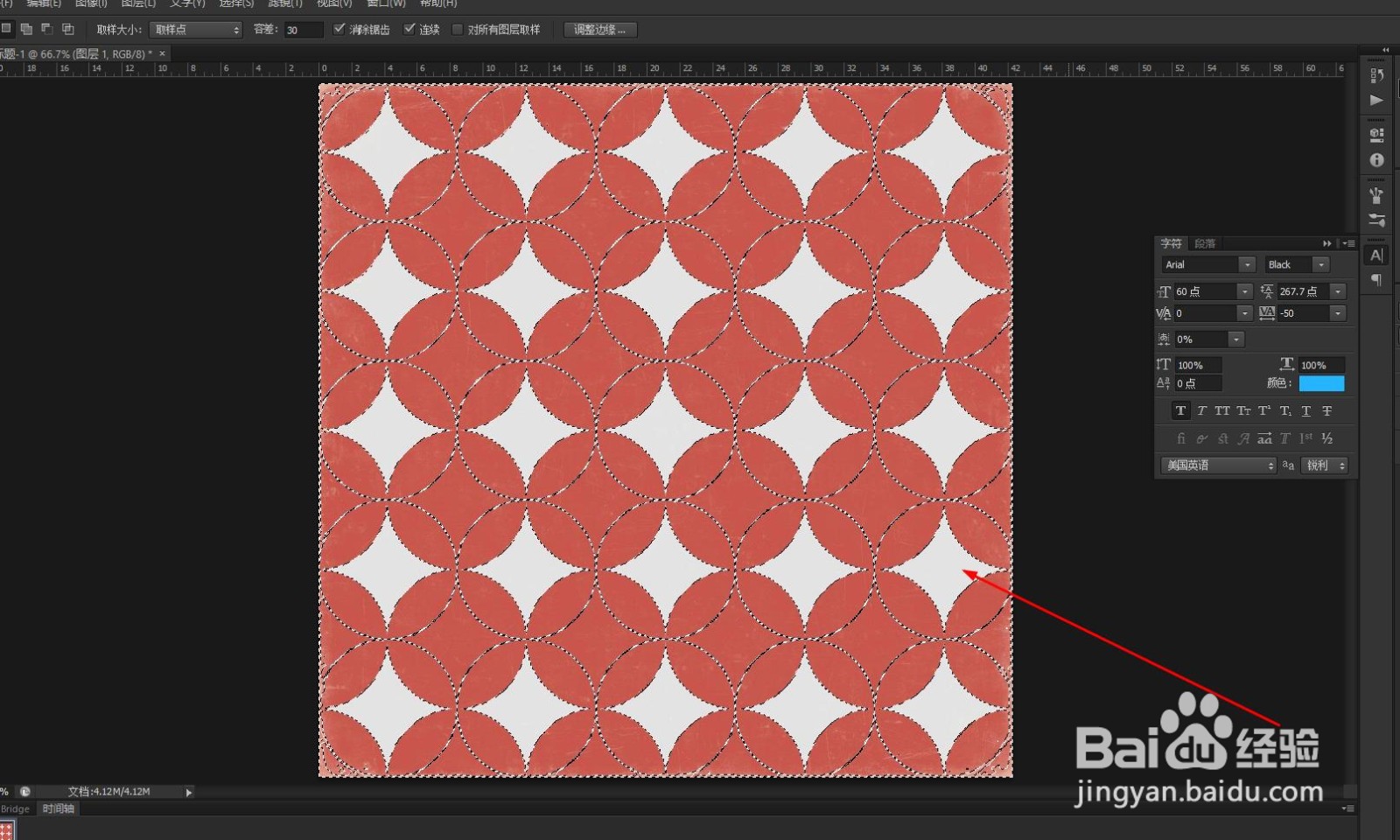Enable 对所有图层取样 checkbox
1400x840 pixels.
pyautogui.click(x=457, y=29)
